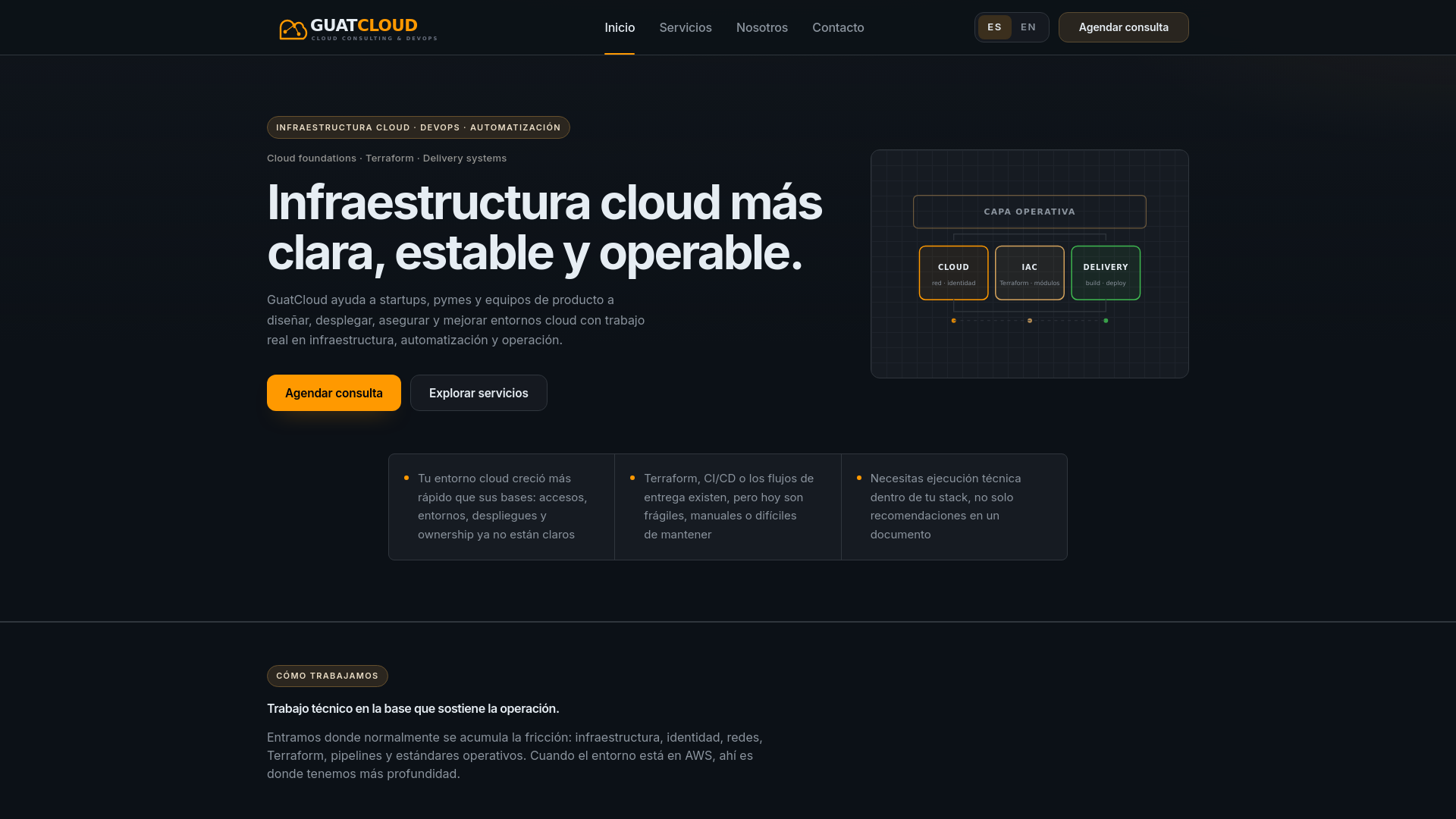Open the Contacto nav link
The image size is (1456, 819).
coord(838,27)
